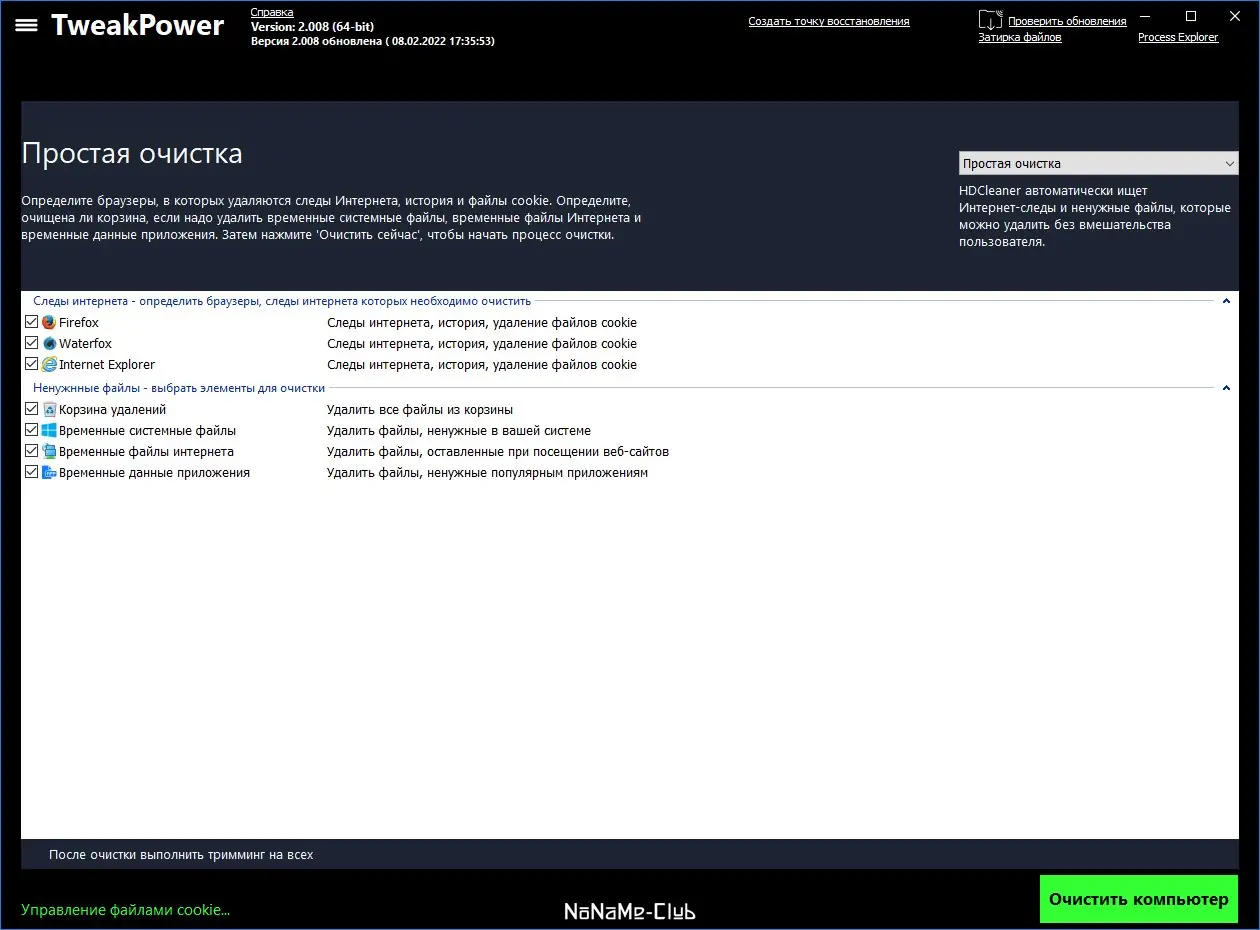Click the Ненужные файлы section header
Image resolution: width=1260 pixels, height=930 pixels.
(x=179, y=388)
